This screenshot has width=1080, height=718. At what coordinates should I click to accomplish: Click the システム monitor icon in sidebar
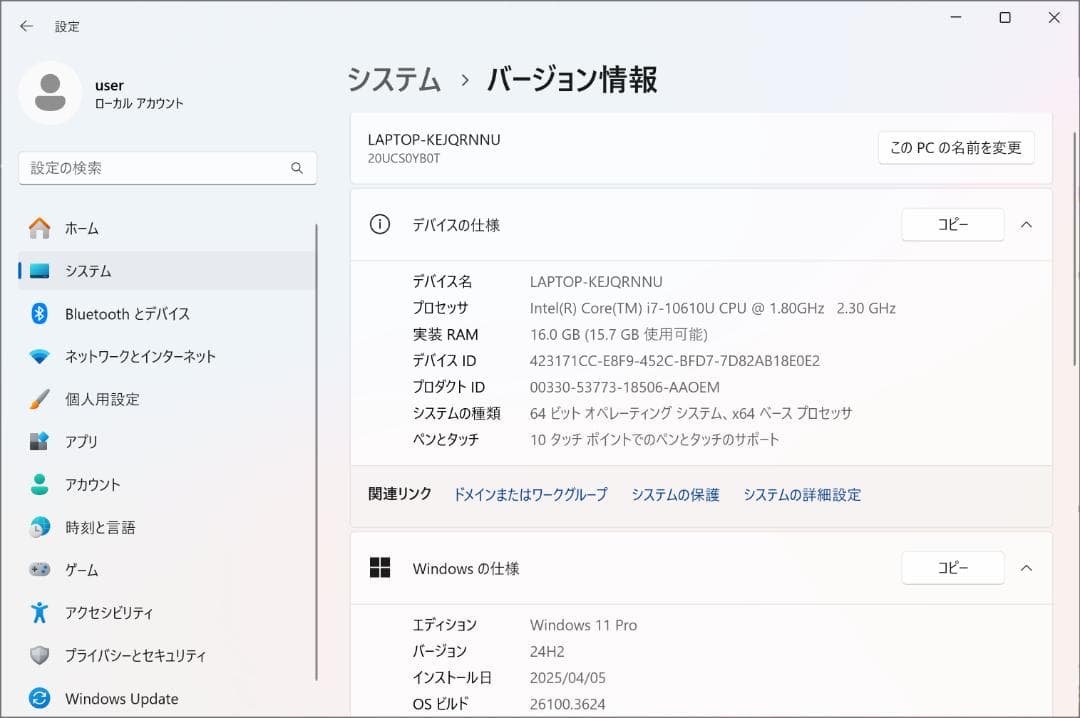[x=39, y=271]
